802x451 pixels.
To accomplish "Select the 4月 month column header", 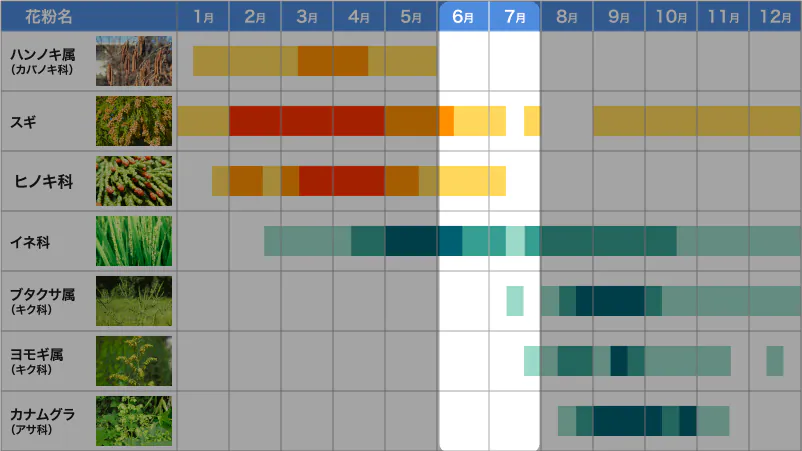I will click(359, 16).
